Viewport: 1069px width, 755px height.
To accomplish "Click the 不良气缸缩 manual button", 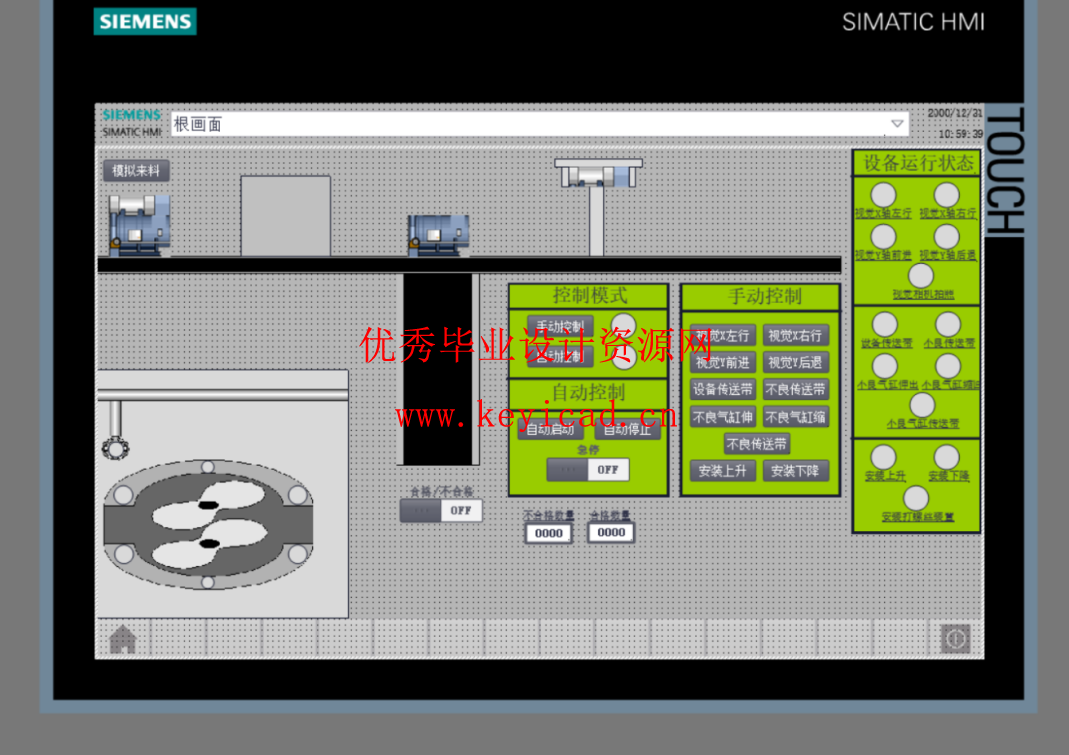I will point(796,417).
